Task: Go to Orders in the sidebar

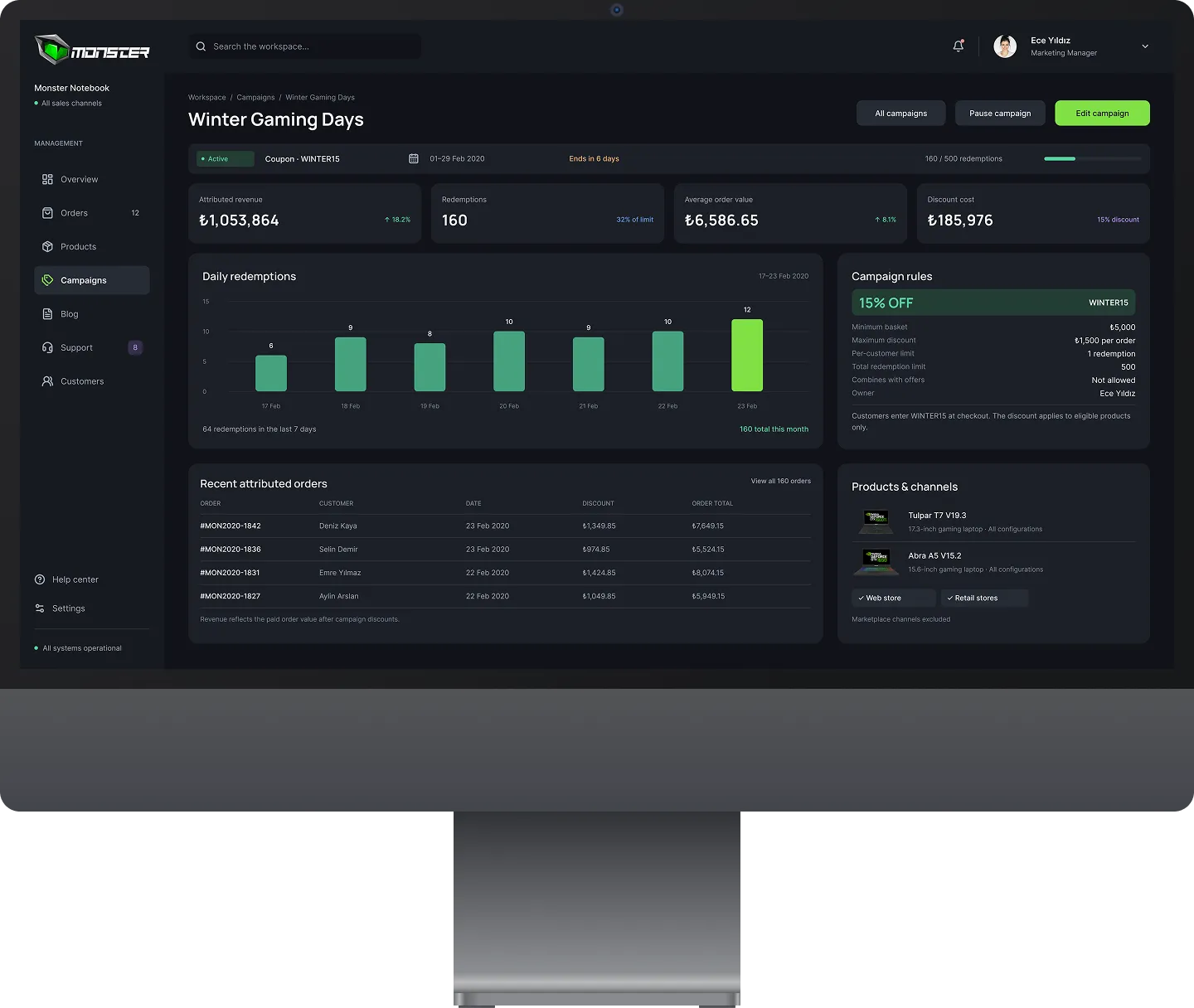Action: point(92,213)
